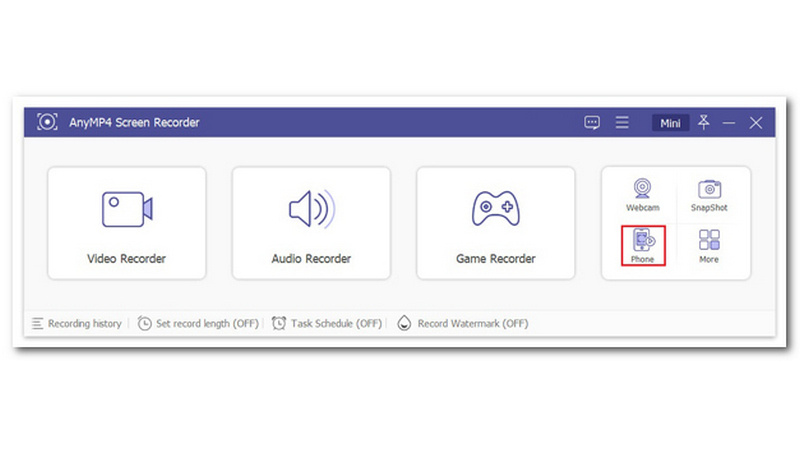This screenshot has width=800, height=458.
Task: Open the Audio Recorder card
Action: coord(311,223)
